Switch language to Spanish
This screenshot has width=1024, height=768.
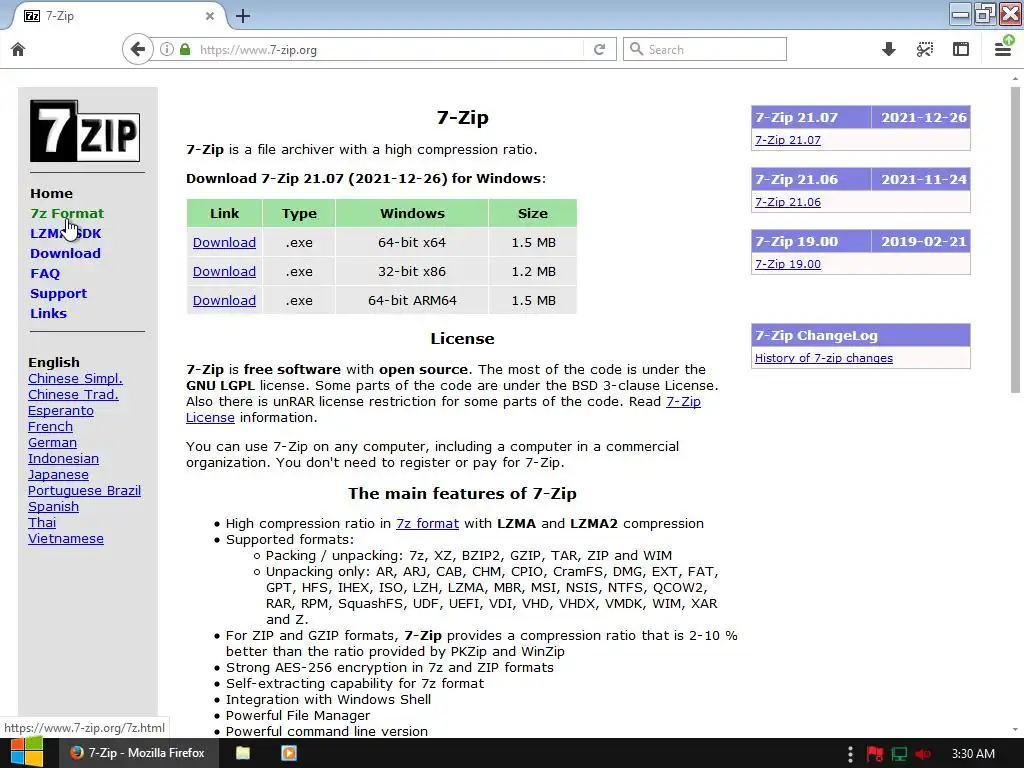[x=54, y=506]
